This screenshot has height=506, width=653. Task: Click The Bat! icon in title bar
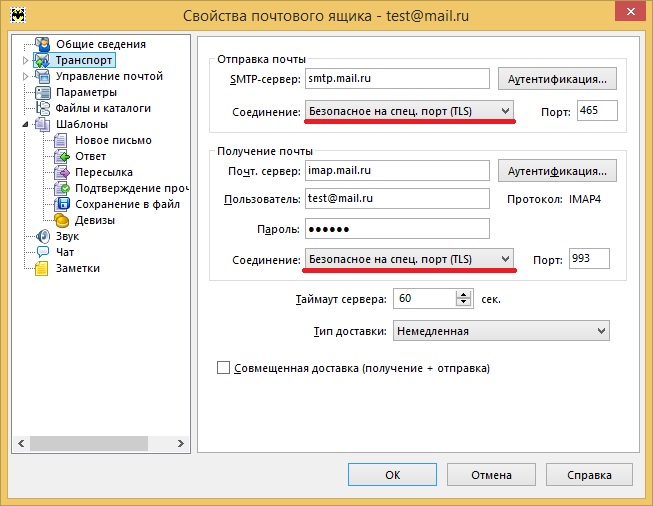[x=17, y=16]
